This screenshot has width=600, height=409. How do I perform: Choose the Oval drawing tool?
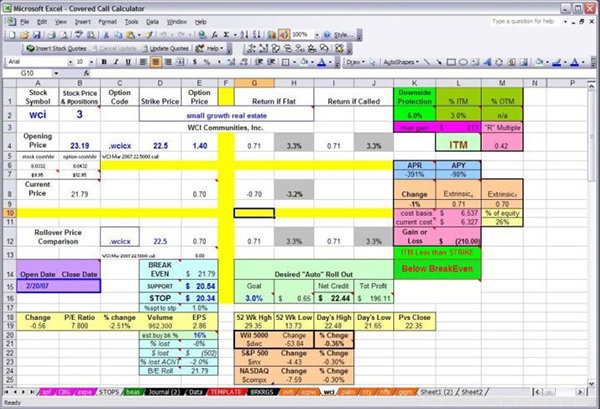tap(463, 62)
